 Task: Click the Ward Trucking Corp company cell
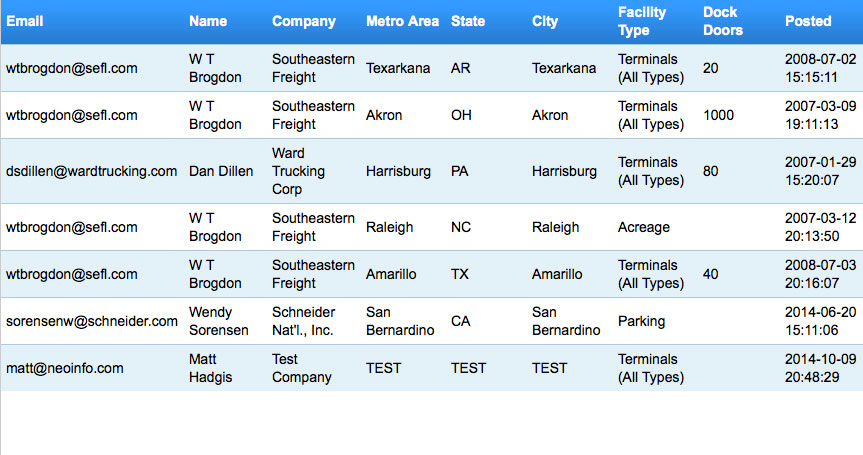click(x=298, y=171)
